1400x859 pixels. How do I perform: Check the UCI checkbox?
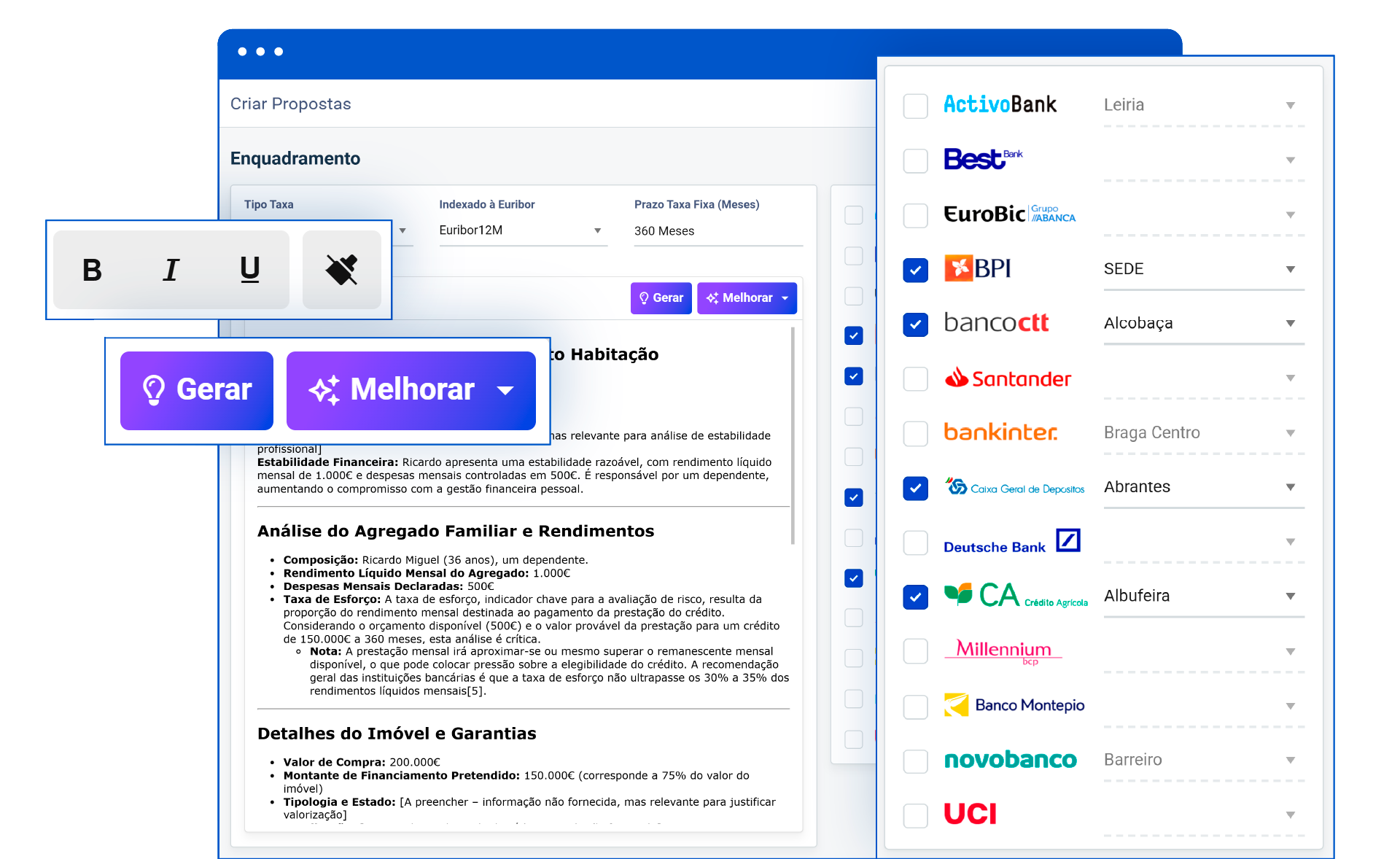click(915, 815)
